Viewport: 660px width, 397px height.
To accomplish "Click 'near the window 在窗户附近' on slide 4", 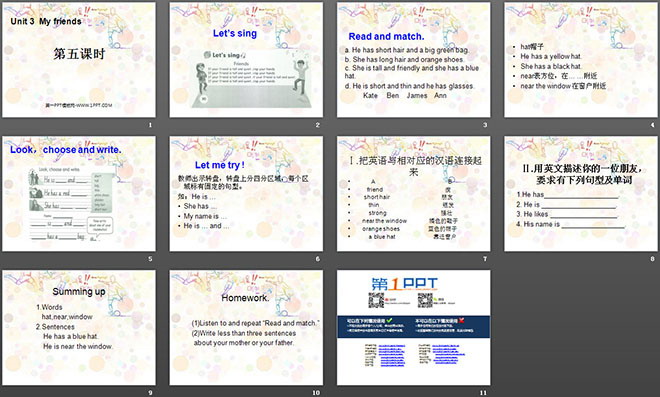I will [x=563, y=86].
